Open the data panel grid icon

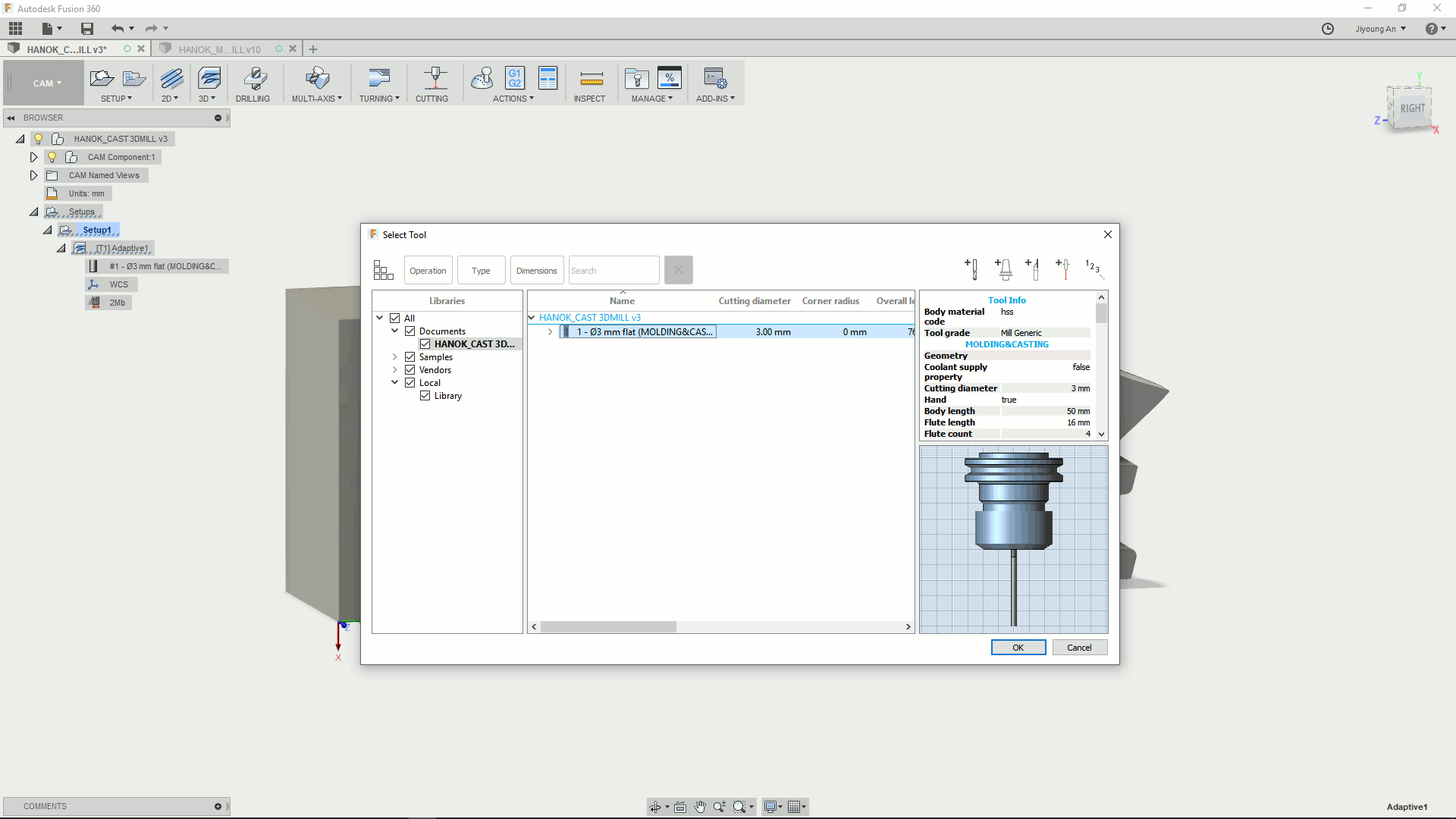16,29
